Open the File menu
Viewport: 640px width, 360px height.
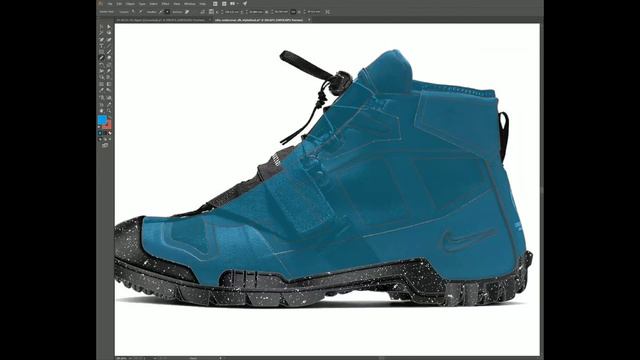[110, 4]
